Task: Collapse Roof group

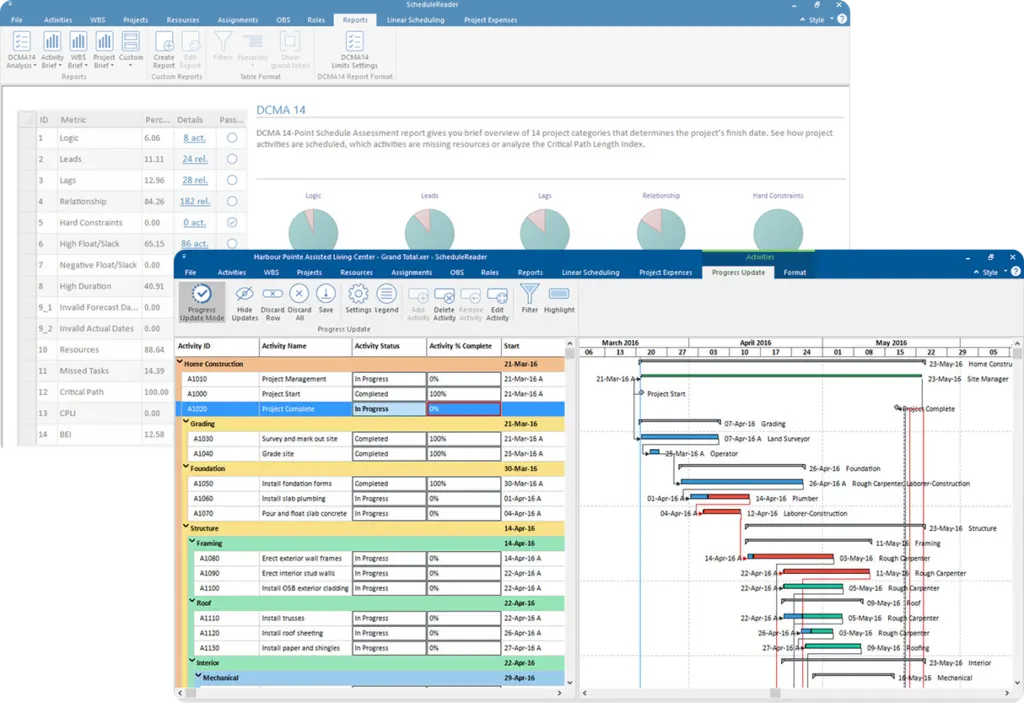Action: click(192, 601)
